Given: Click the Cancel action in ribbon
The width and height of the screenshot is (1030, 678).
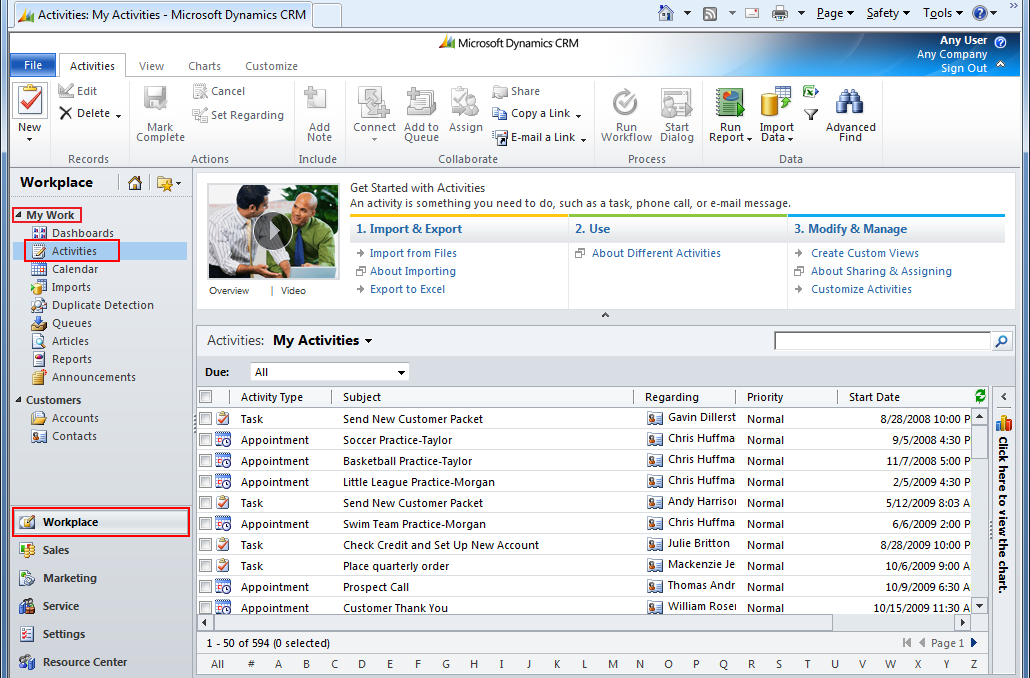Looking at the screenshot, I should pyautogui.click(x=219, y=91).
